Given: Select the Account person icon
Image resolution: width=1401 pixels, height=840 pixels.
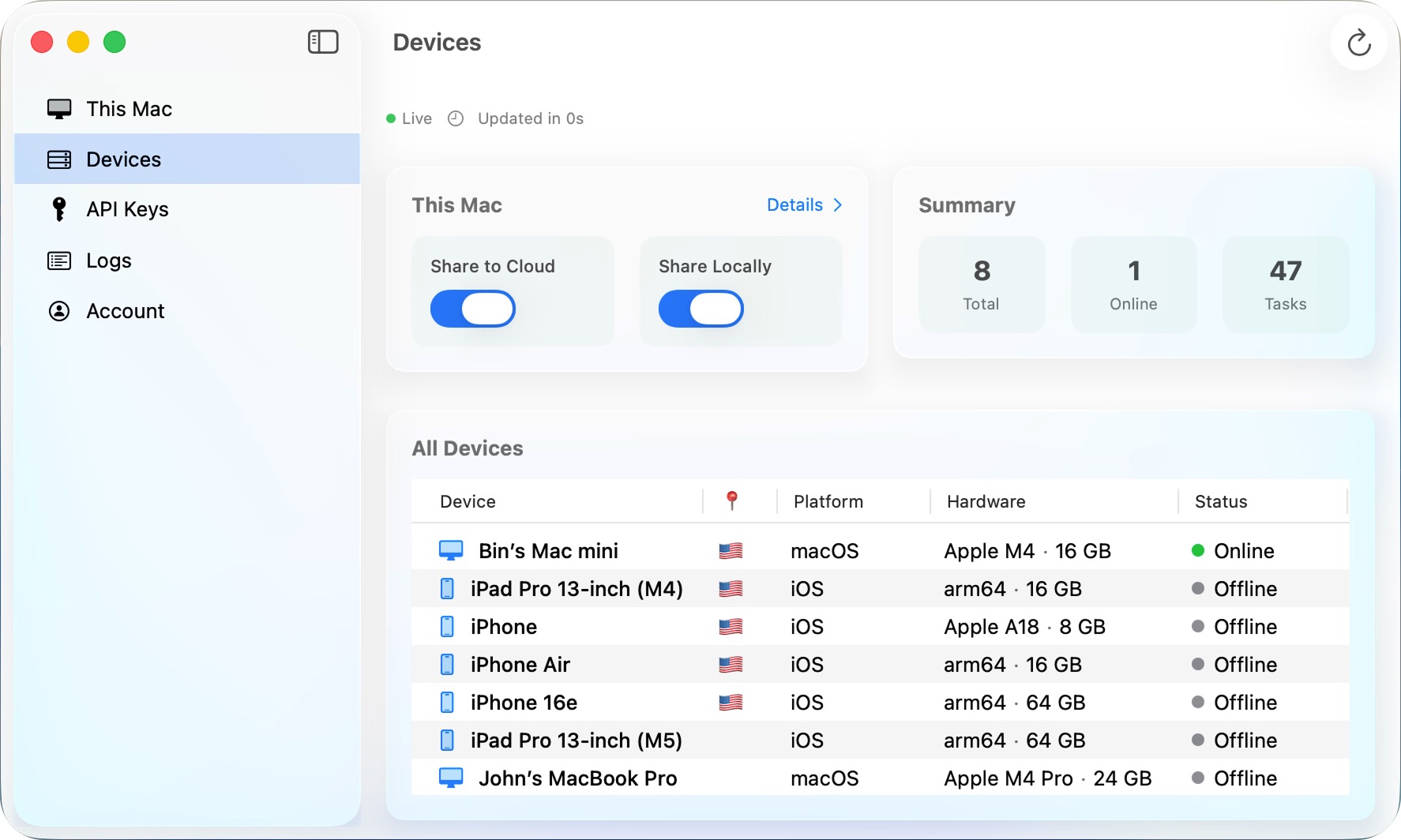Looking at the screenshot, I should coord(58,310).
